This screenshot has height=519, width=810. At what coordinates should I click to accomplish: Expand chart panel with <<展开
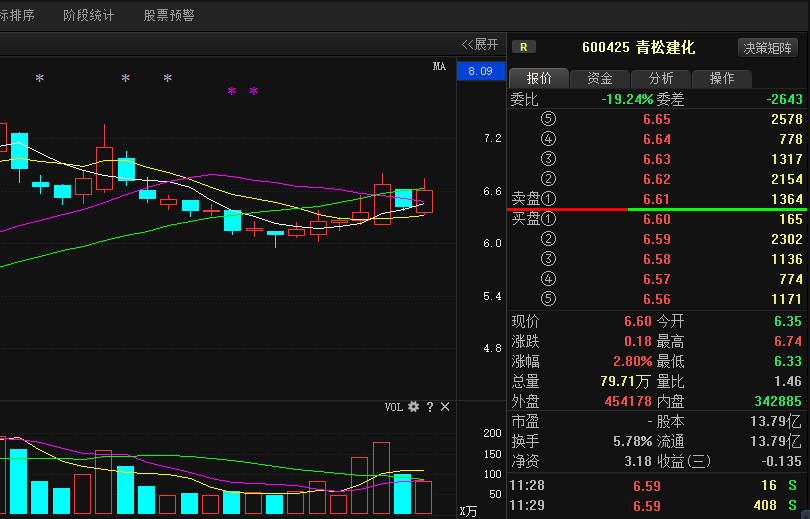[x=479, y=44]
